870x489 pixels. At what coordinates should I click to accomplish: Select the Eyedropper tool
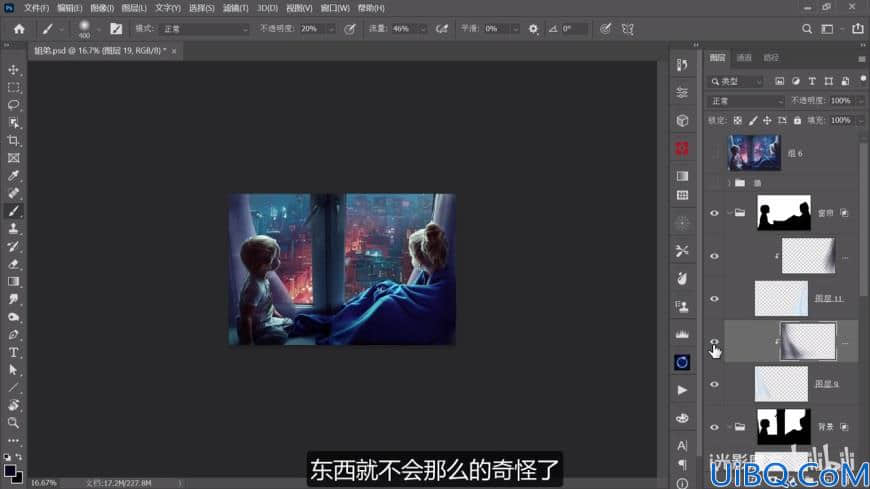tap(13, 176)
